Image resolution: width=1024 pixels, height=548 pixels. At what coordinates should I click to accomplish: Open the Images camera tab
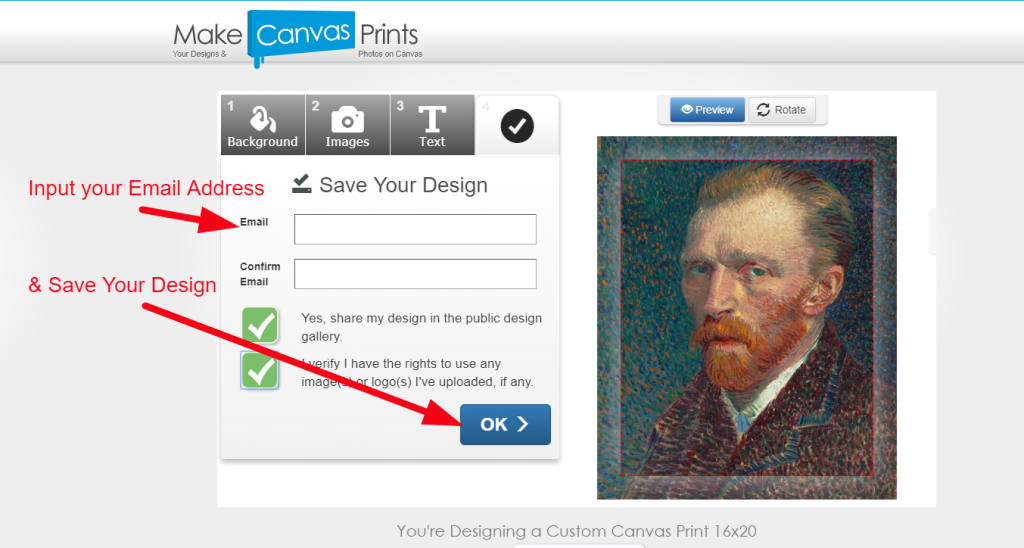point(347,125)
